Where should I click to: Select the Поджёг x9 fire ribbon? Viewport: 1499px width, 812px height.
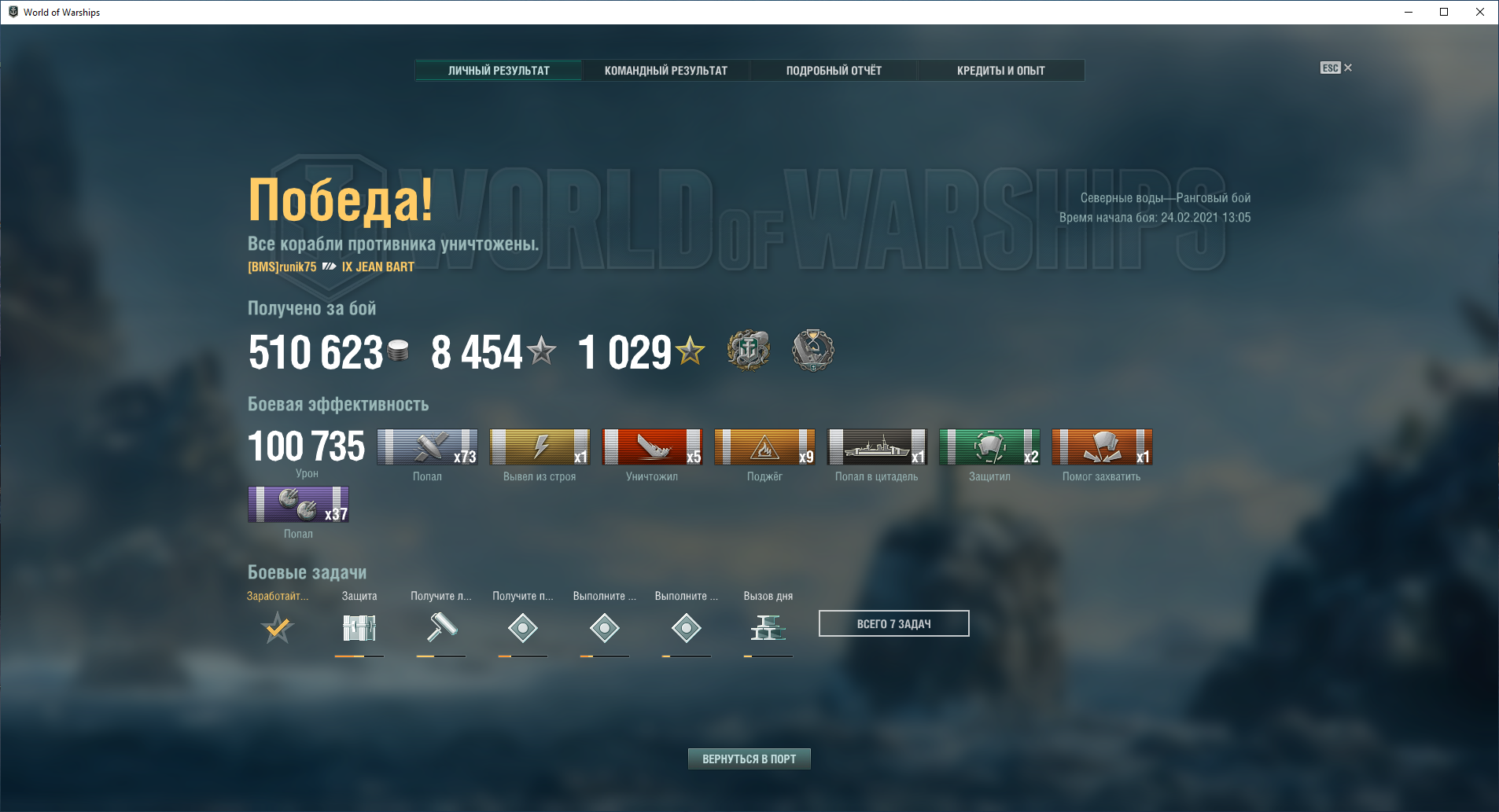[764, 446]
